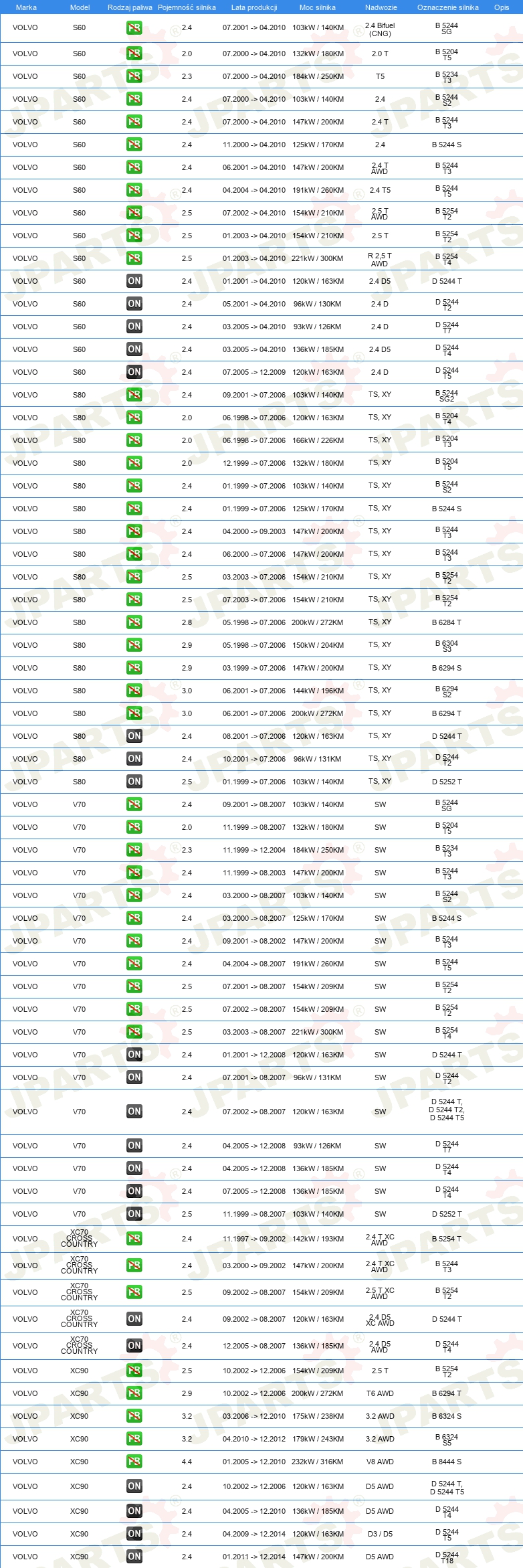The width and height of the screenshot is (523, 1568).
Task: Click the PB icon in the XC90 2.5 T row
Action: pos(134,1371)
